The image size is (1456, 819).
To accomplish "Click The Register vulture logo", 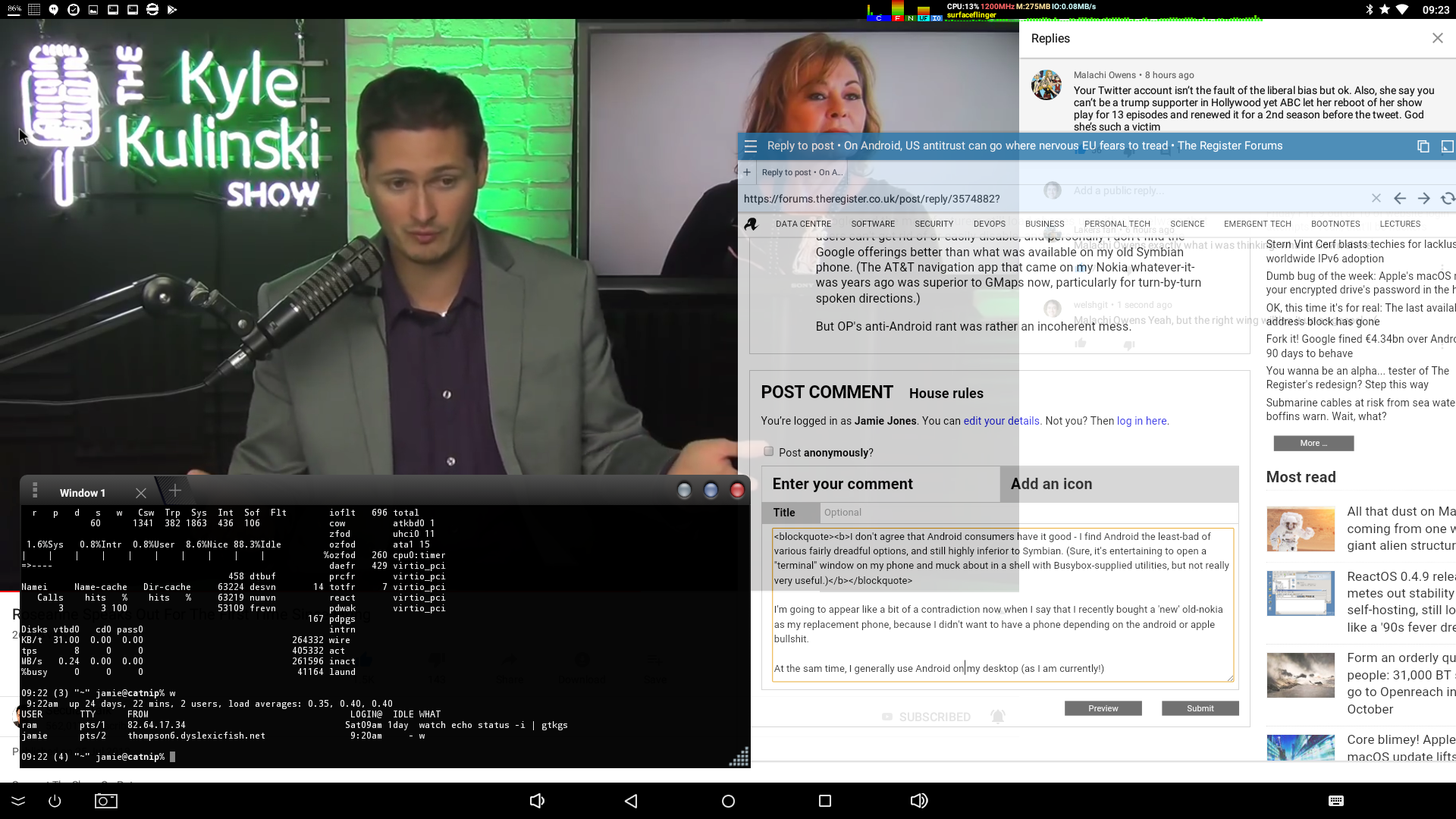I will (x=752, y=224).
